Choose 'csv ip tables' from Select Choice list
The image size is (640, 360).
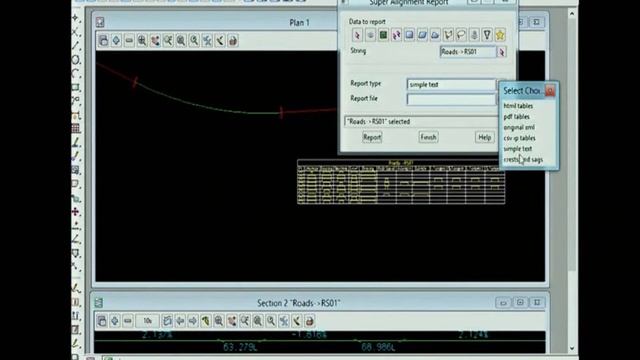pyautogui.click(x=519, y=138)
